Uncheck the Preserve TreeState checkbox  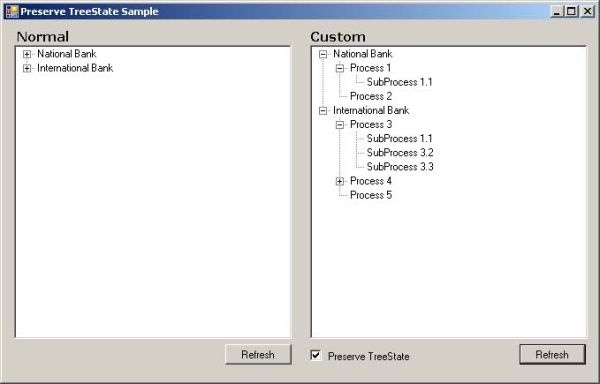(x=316, y=355)
